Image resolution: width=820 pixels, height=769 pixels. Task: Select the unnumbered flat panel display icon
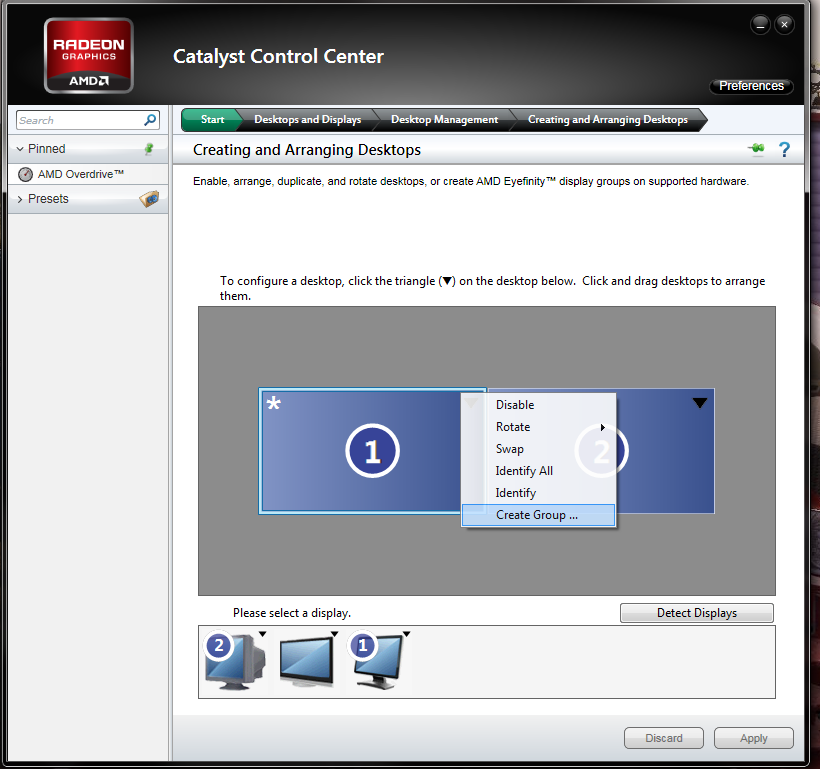308,660
